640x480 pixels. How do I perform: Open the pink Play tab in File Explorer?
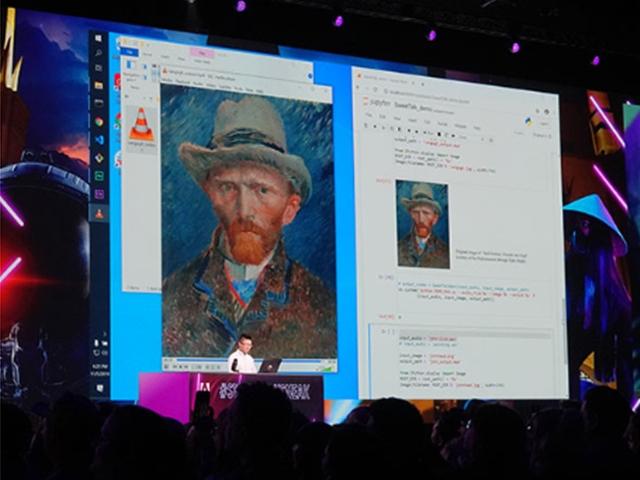pyautogui.click(x=202, y=52)
